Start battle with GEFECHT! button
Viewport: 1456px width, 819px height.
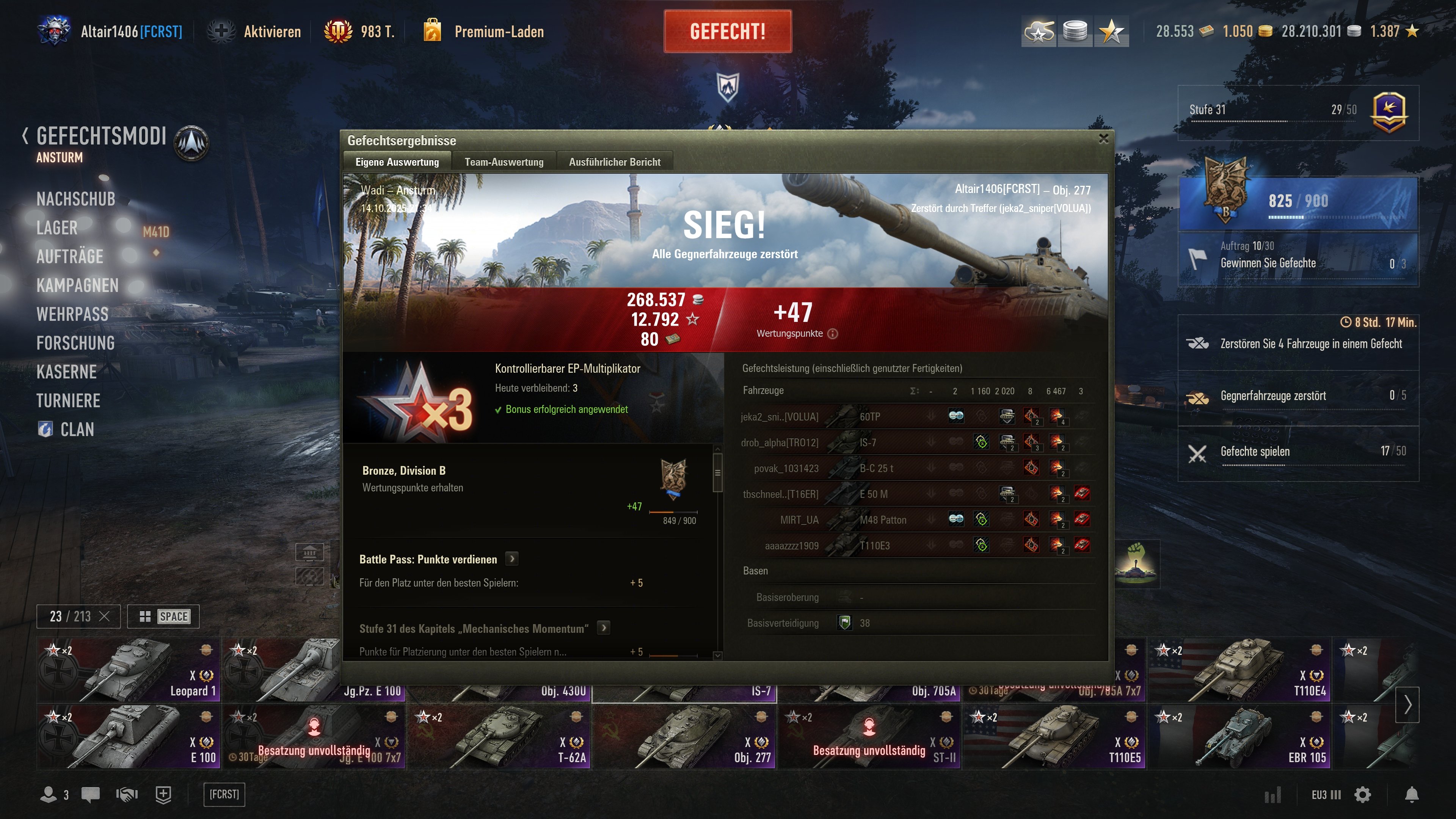(x=728, y=31)
